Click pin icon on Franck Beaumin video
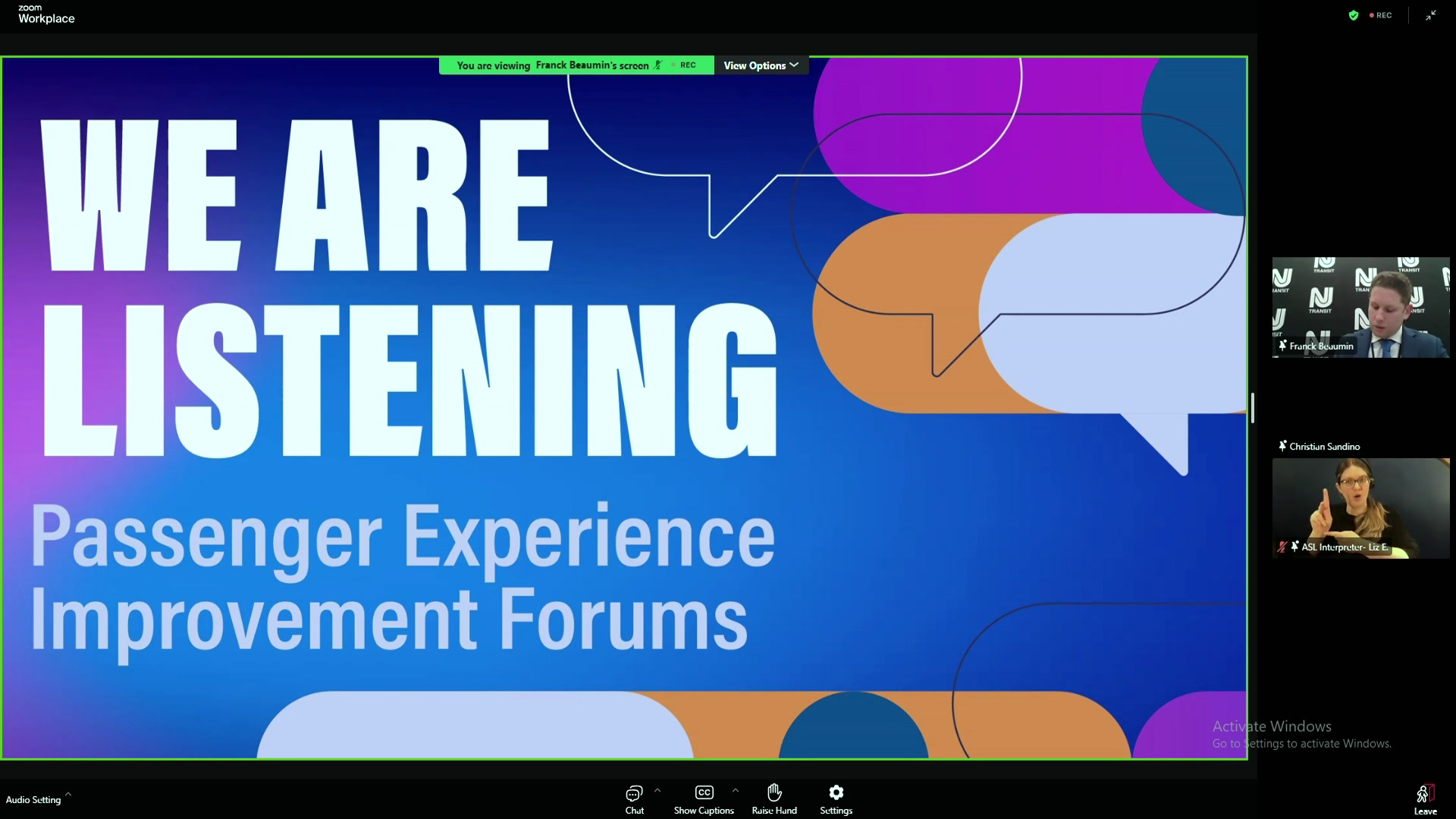Viewport: 1456px width, 819px height. click(x=1282, y=346)
